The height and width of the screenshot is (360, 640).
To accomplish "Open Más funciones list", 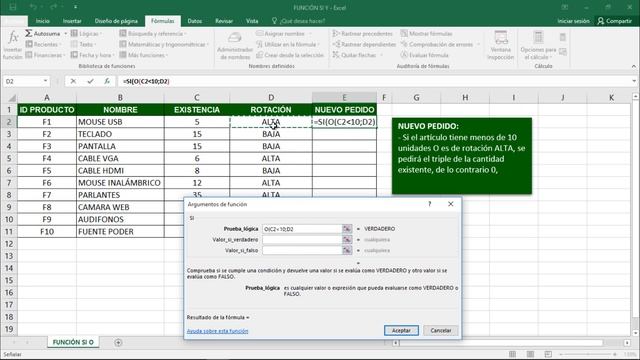I will tap(143, 55).
